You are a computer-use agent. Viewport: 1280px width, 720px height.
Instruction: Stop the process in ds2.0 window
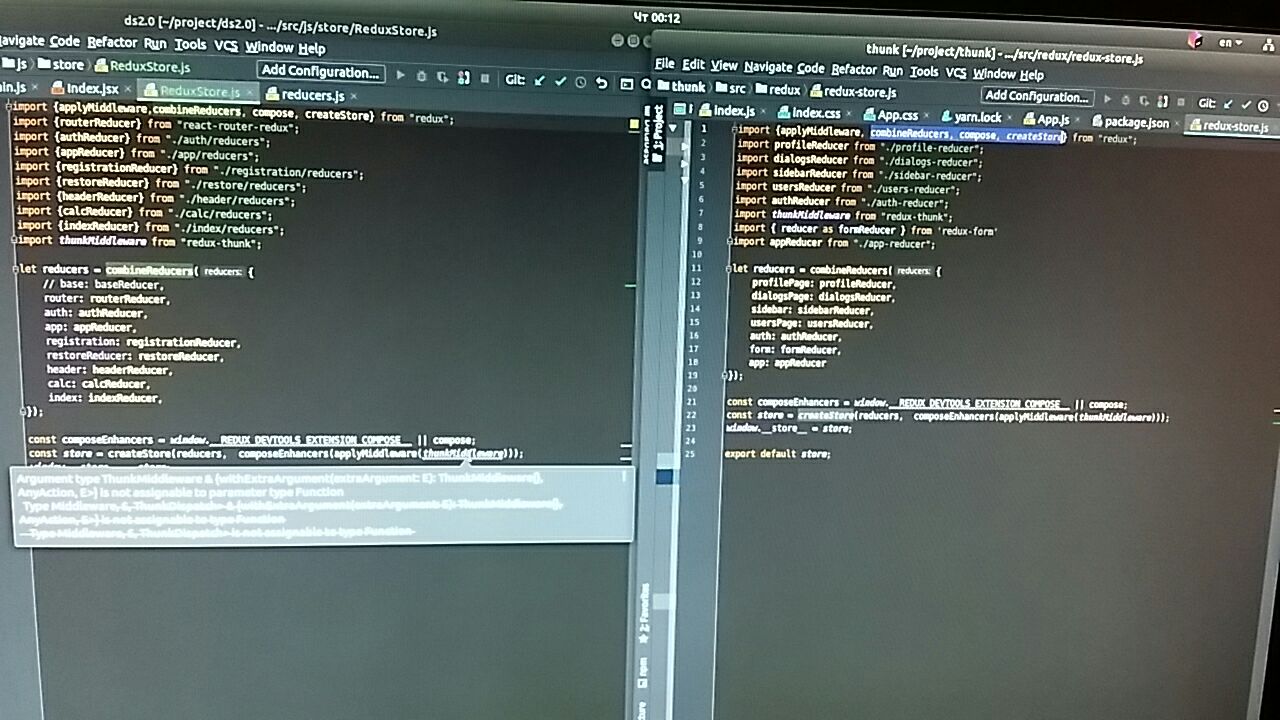485,78
